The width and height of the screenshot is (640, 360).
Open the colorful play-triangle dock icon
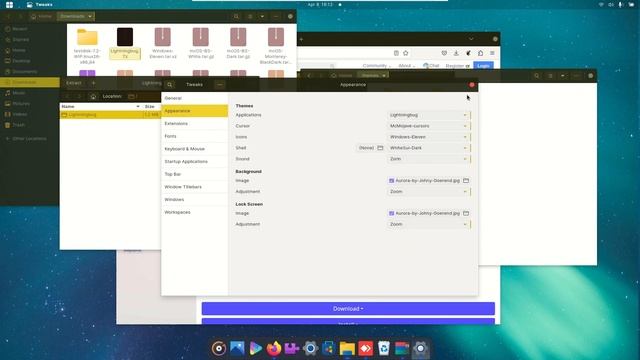click(x=256, y=348)
